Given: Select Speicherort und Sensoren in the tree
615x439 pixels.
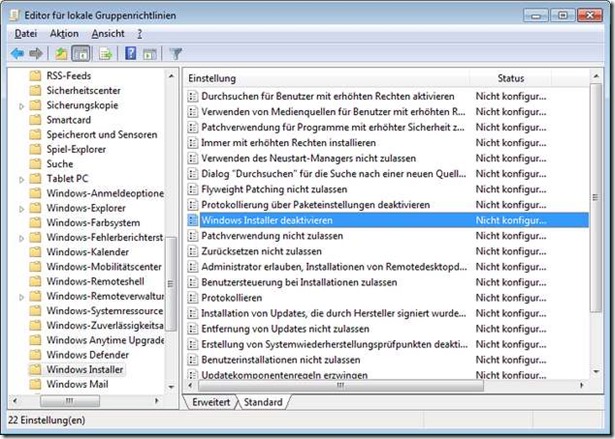Looking at the screenshot, I should 102,134.
